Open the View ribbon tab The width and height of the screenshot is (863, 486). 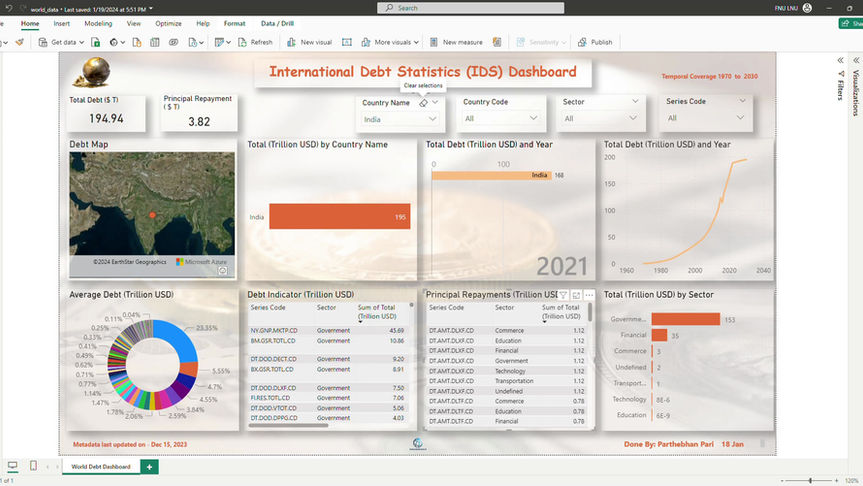tap(134, 24)
